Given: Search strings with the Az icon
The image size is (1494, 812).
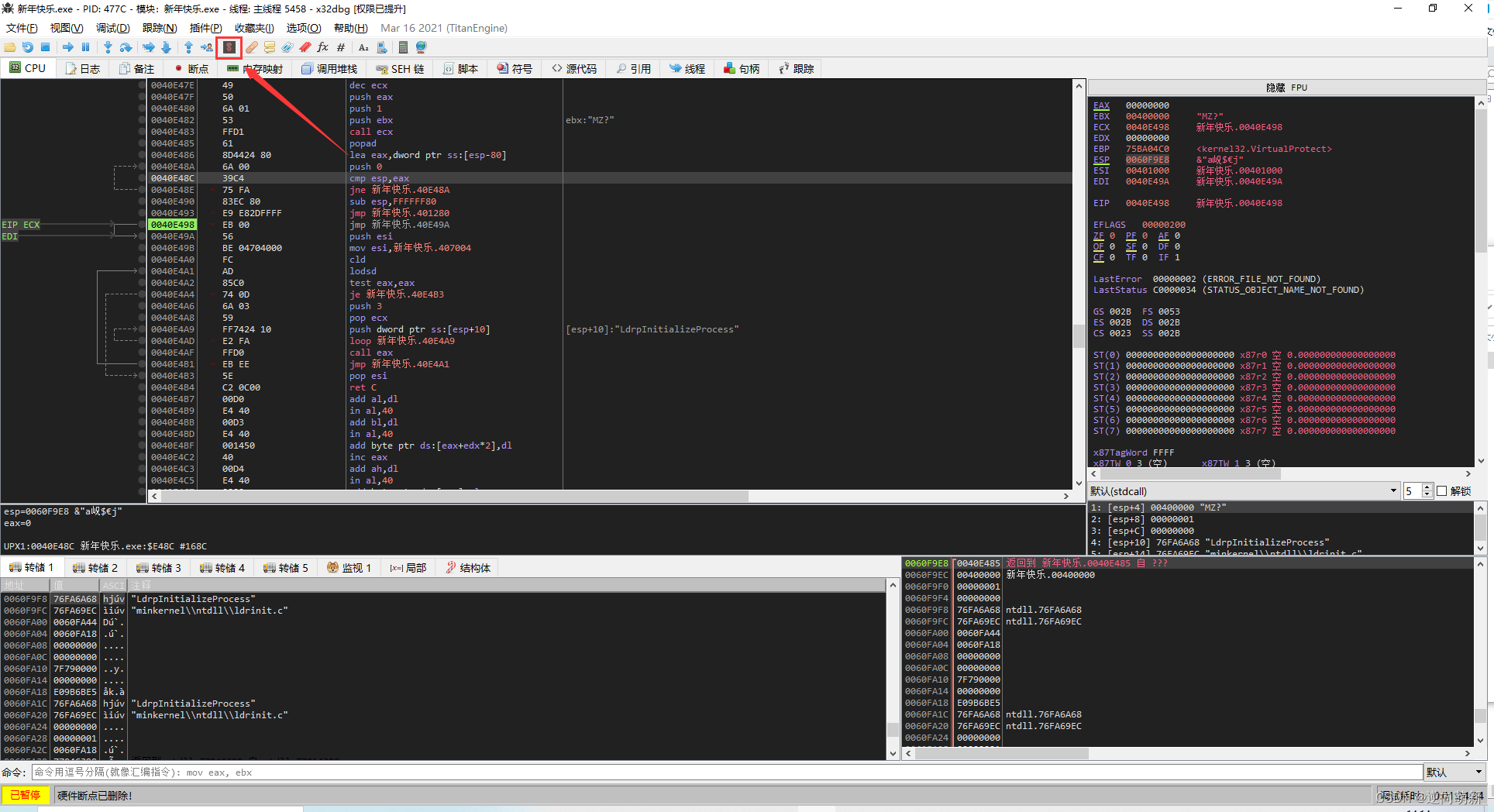Looking at the screenshot, I should [363, 47].
